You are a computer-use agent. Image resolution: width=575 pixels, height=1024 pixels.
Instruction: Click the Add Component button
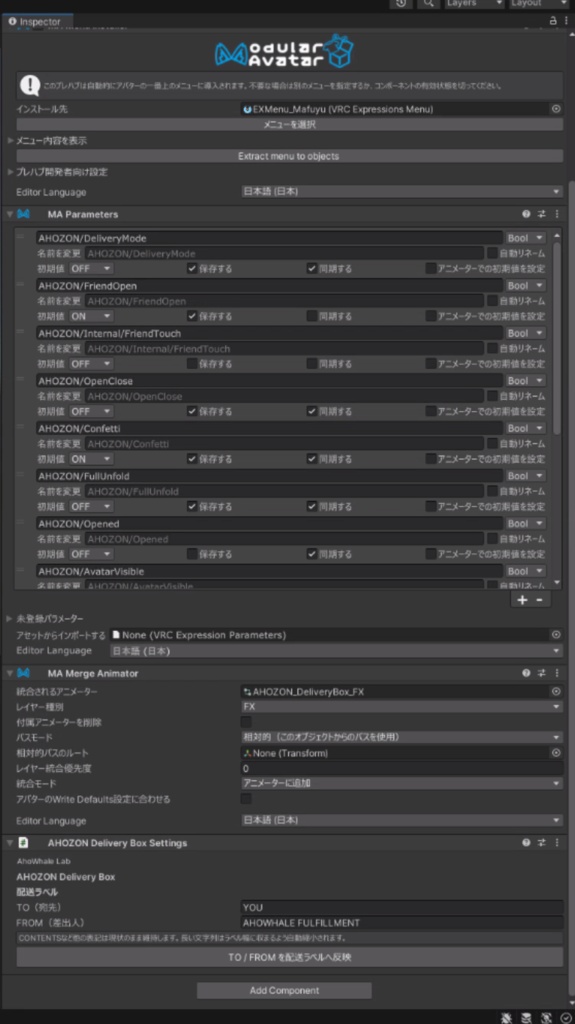(284, 991)
